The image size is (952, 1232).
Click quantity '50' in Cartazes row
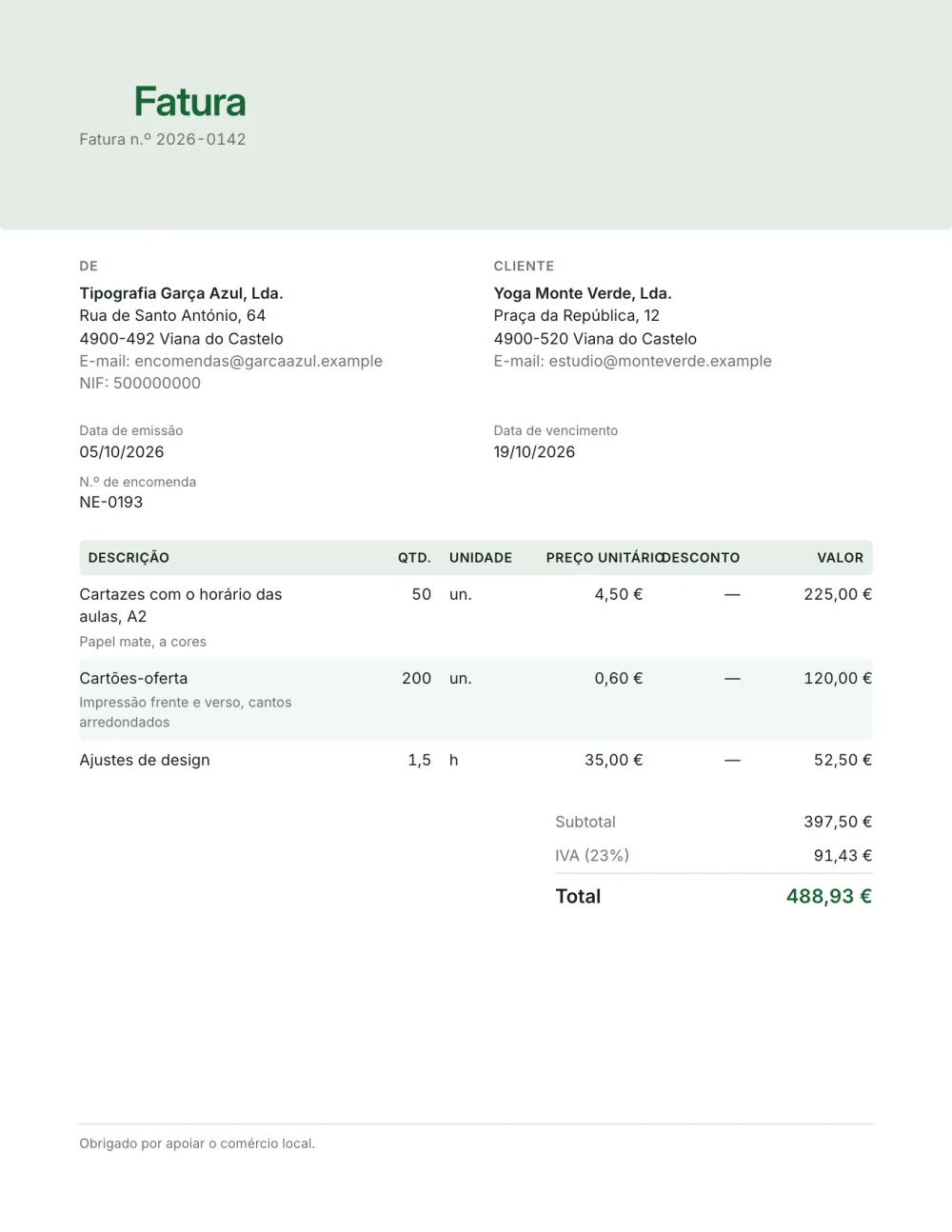[422, 594]
